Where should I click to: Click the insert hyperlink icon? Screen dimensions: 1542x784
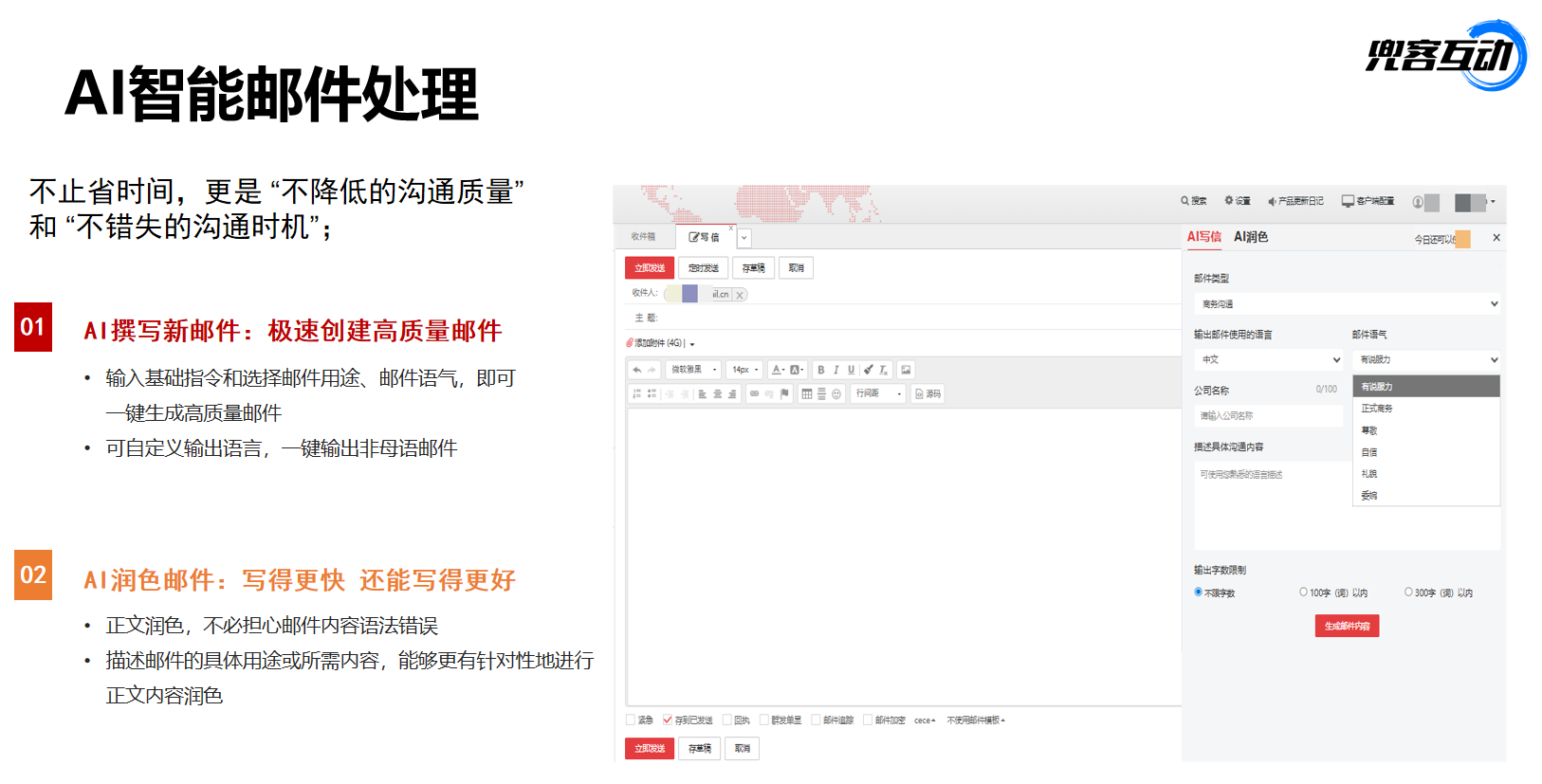tap(755, 393)
